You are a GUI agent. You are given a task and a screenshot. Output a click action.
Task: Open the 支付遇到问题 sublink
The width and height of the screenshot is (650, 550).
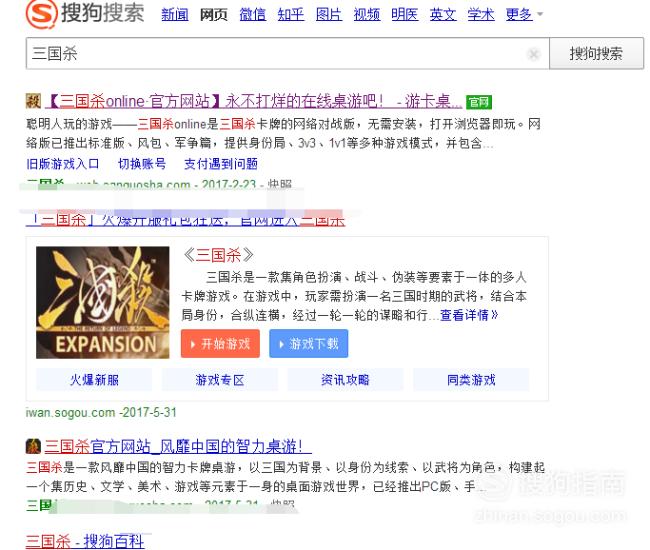221,164
